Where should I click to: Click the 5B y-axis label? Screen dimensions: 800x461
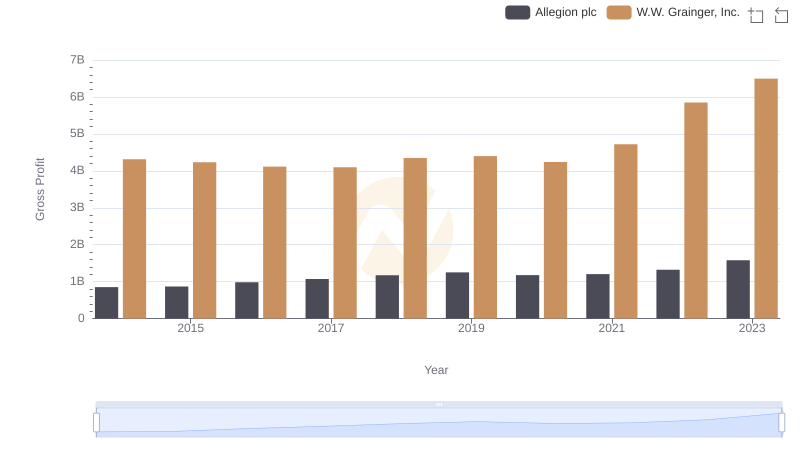tap(77, 134)
